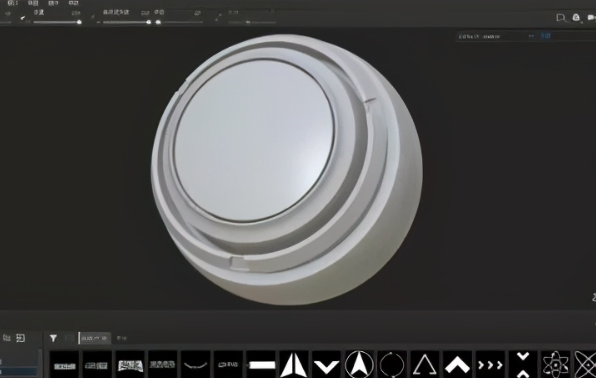Select the solid white rectangle bar alpha
This screenshot has width=596, height=378.
(x=261, y=366)
